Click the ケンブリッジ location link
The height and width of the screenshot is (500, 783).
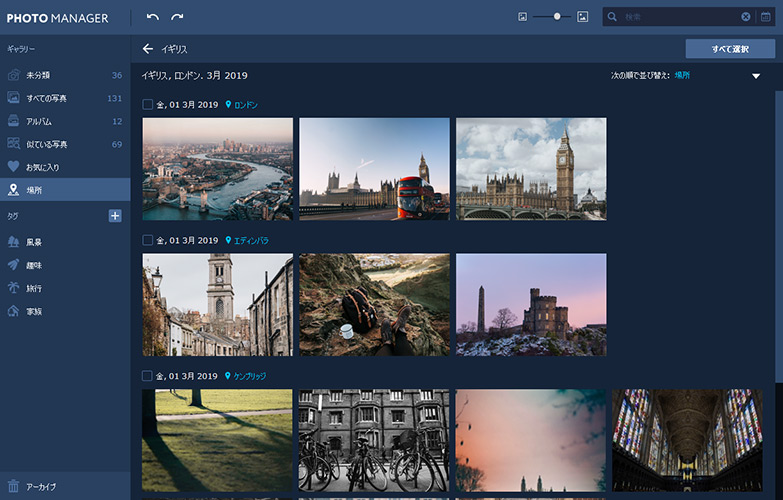point(250,376)
